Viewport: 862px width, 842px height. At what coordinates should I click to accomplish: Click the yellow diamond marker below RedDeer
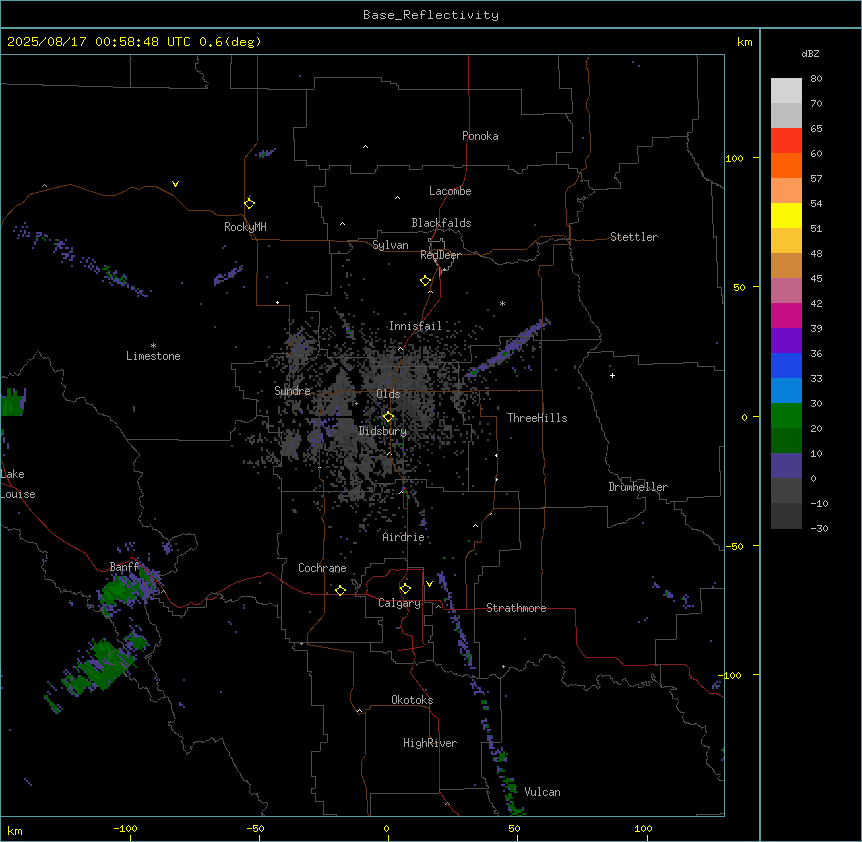click(426, 281)
